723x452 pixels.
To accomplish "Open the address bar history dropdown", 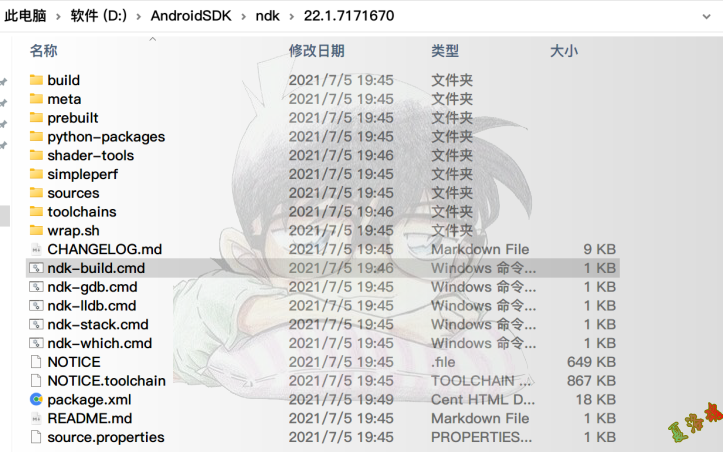I will pyautogui.click(x=706, y=16).
